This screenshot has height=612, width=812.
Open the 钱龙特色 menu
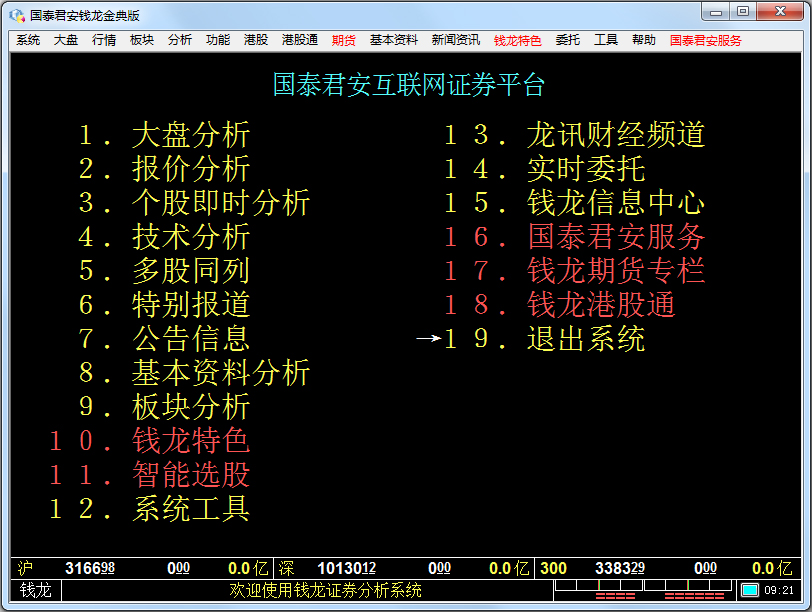(x=517, y=40)
